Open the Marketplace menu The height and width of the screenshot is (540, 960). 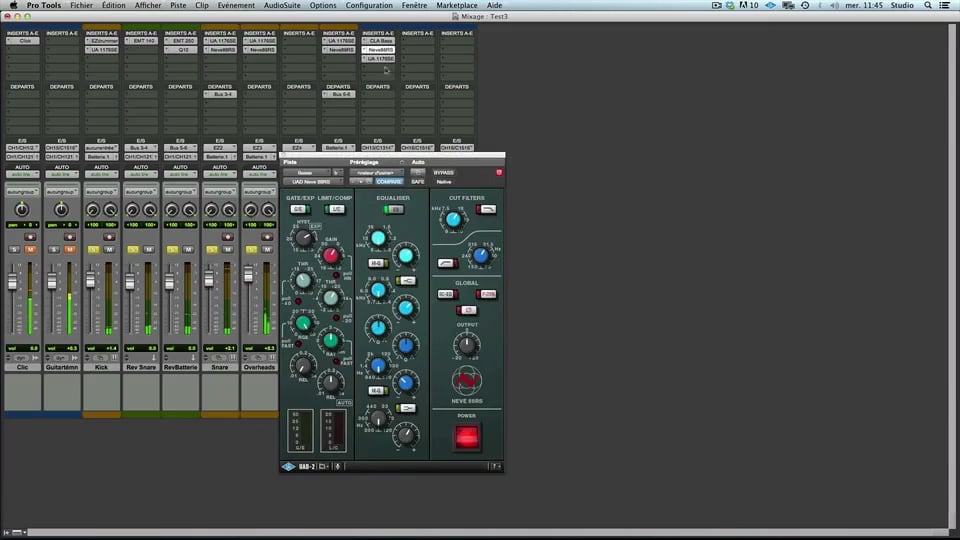coord(457,5)
